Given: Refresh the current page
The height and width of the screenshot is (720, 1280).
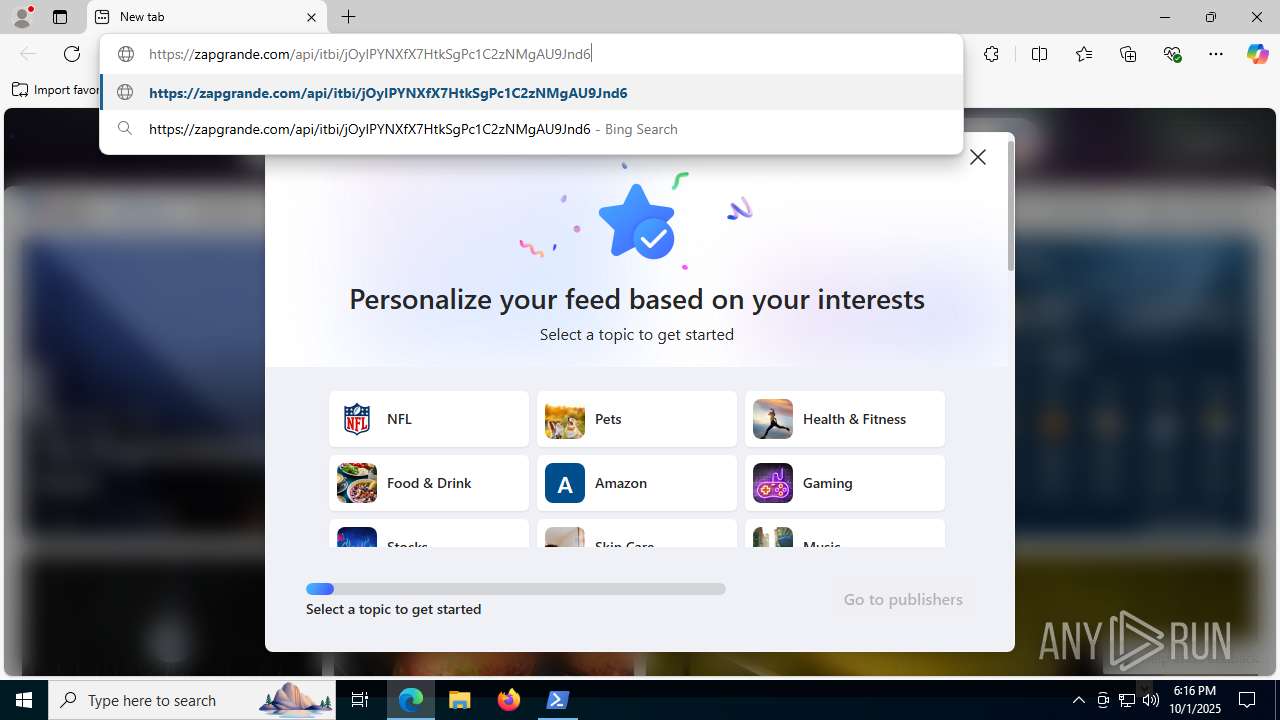Looking at the screenshot, I should click(x=72, y=54).
